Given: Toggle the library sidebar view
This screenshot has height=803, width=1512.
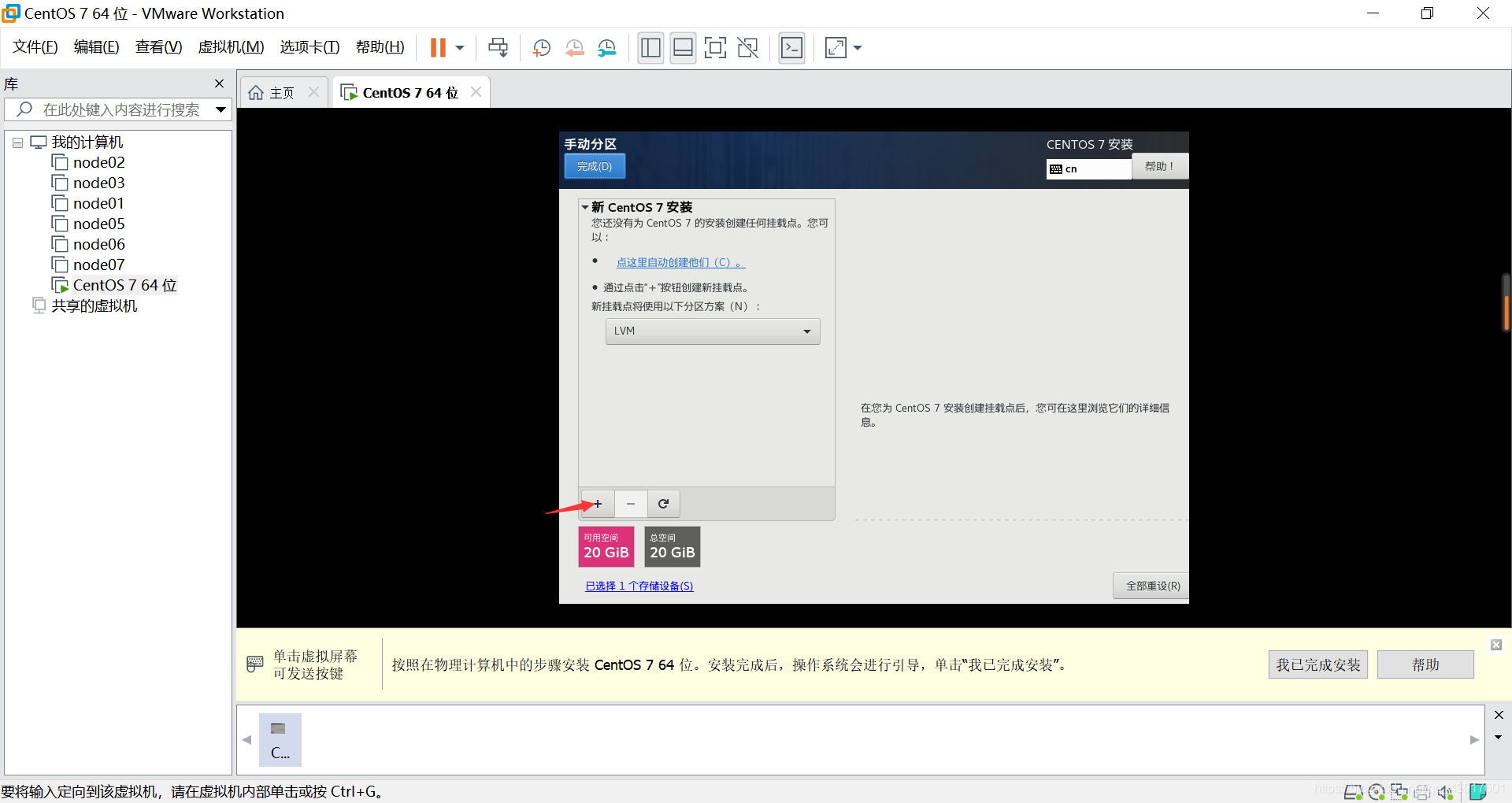Looking at the screenshot, I should coord(650,48).
